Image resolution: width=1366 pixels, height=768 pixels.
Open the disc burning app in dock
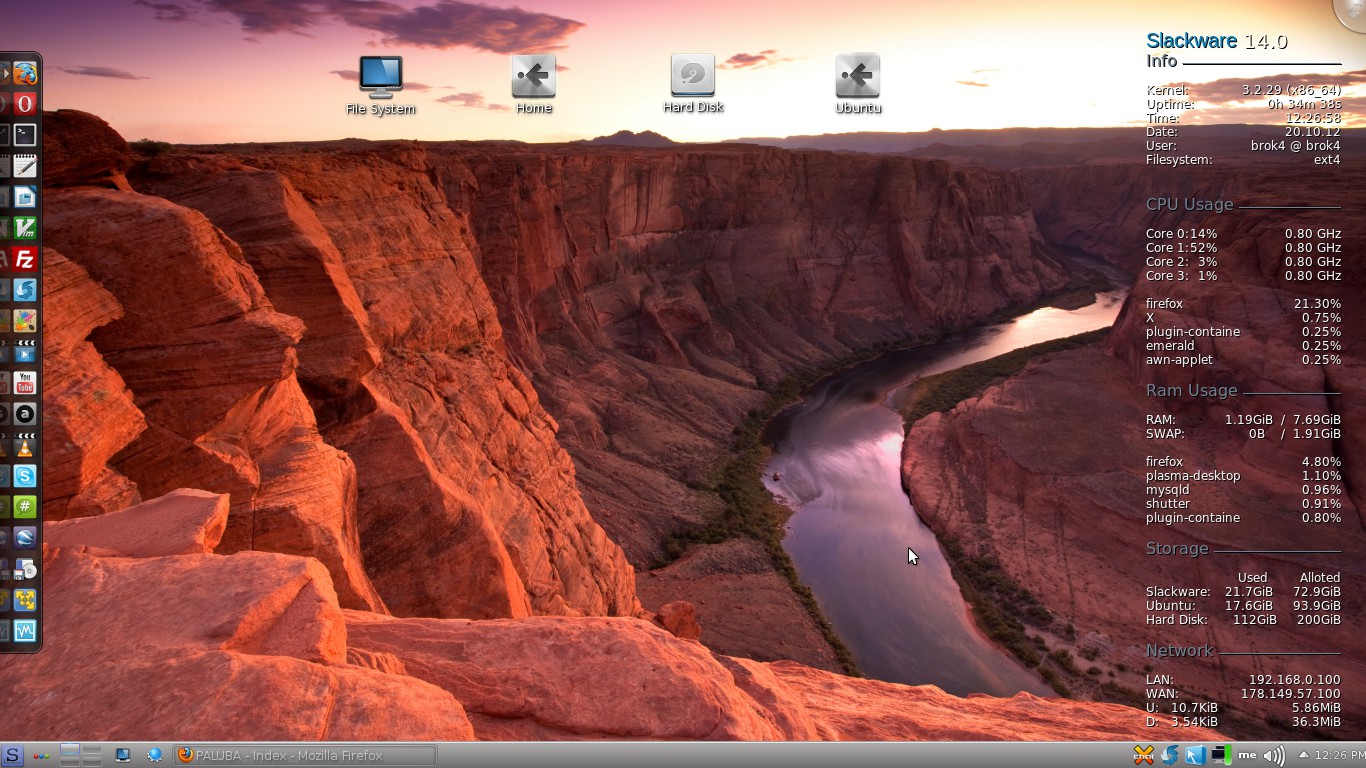[x=25, y=569]
